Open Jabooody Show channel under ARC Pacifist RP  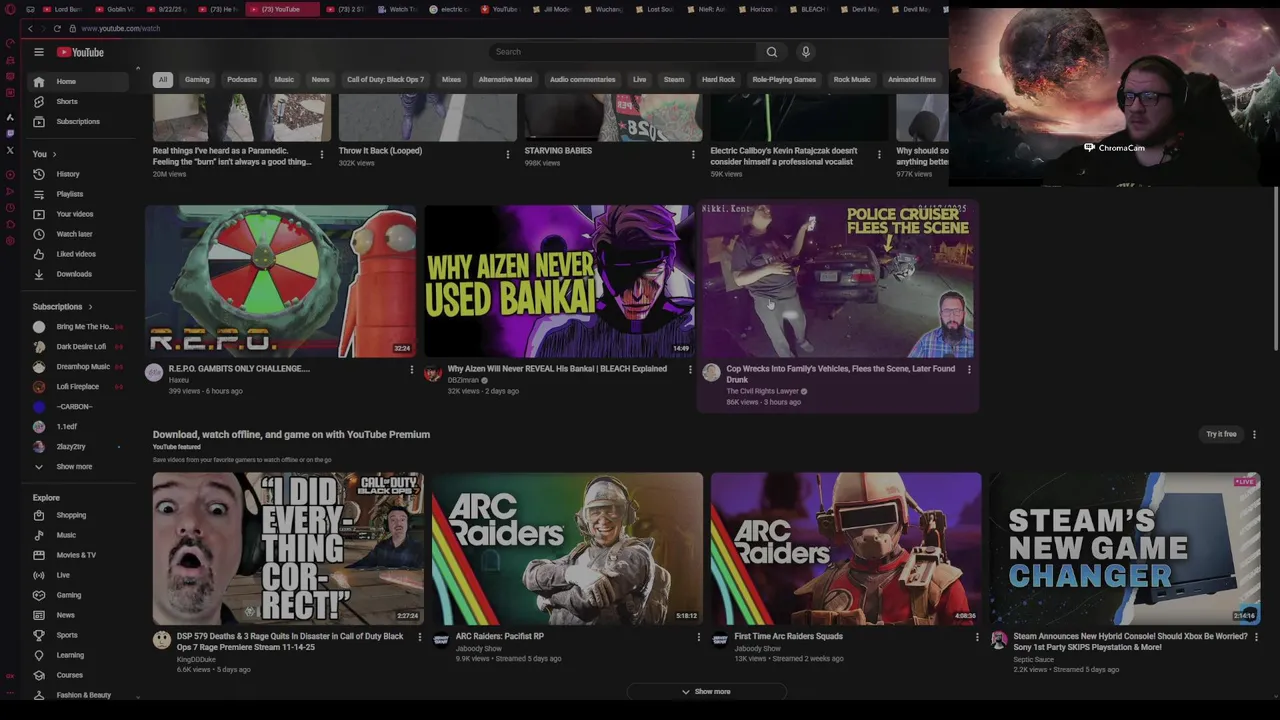(x=478, y=648)
